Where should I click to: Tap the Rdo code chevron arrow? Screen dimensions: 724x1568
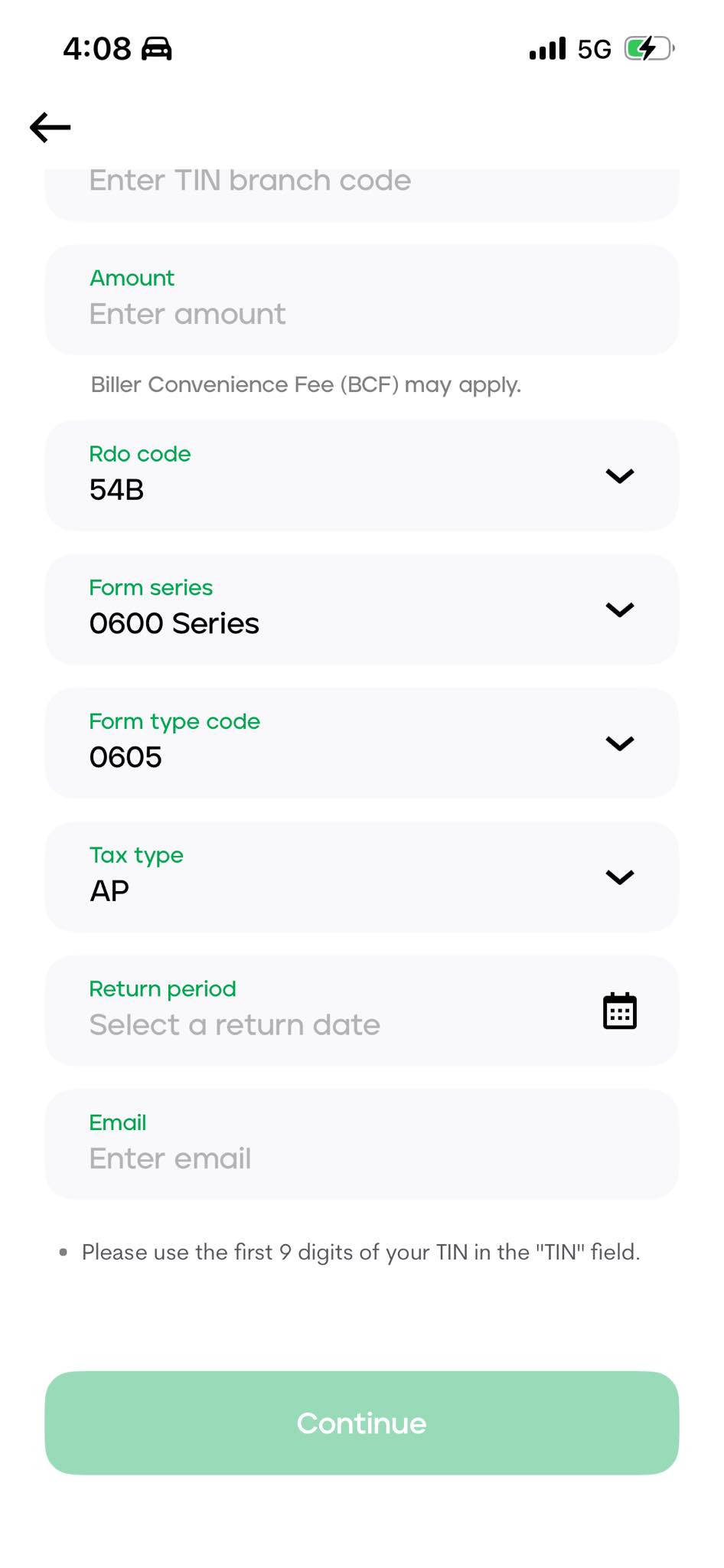(x=620, y=475)
